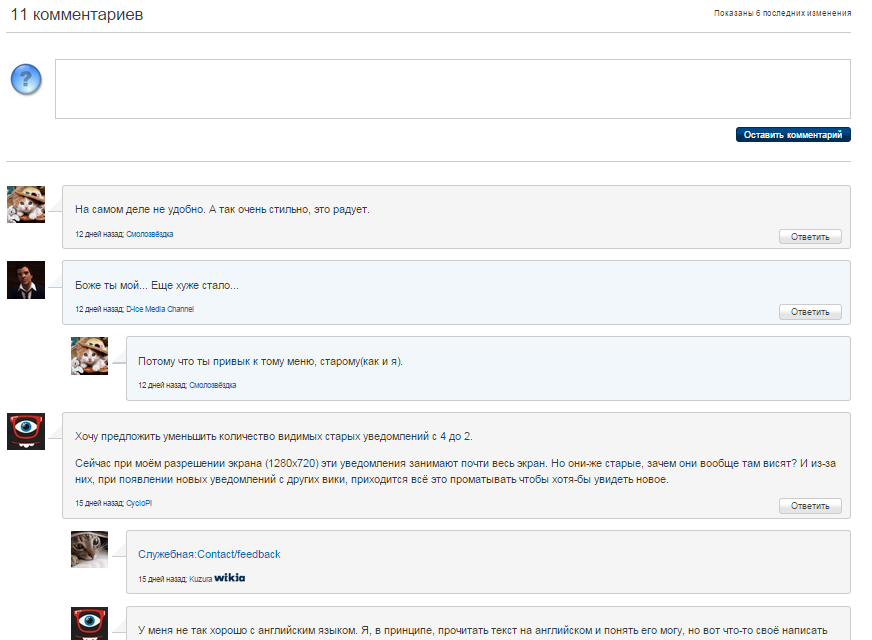Reply to the comment 'На самом деле не удобно'
This screenshot has height=640, width=872.
[810, 237]
